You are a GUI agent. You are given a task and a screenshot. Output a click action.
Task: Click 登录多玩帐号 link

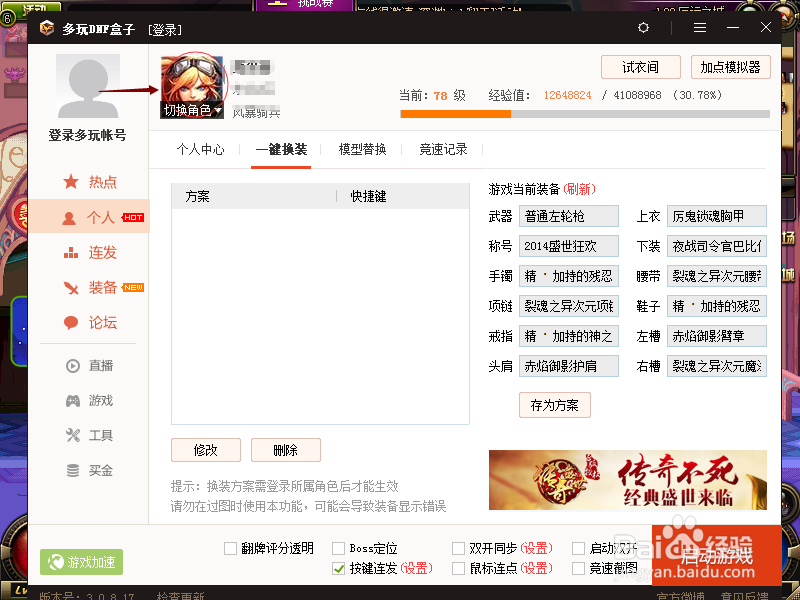click(87, 135)
